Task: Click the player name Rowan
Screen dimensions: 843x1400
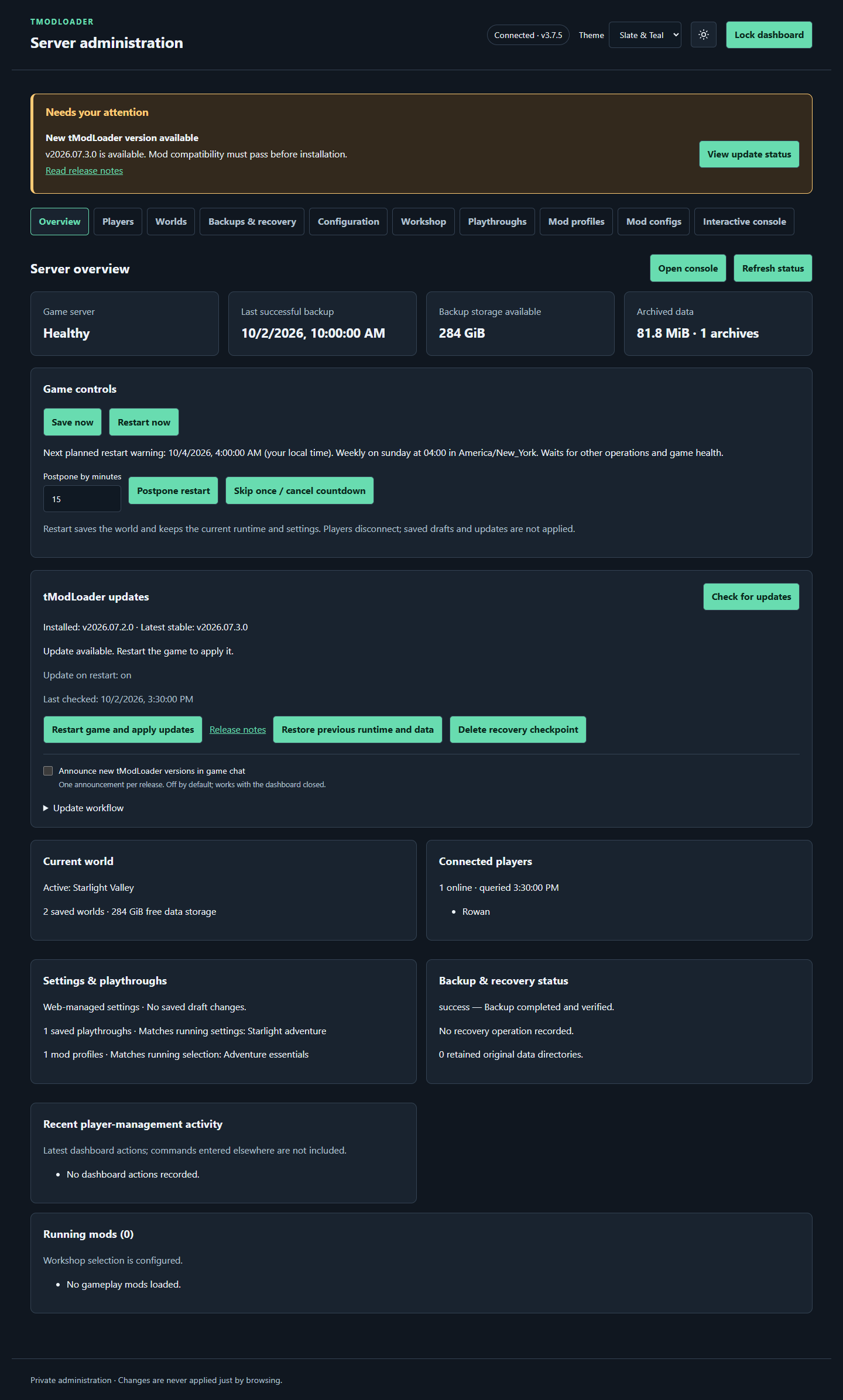Action: (x=476, y=911)
